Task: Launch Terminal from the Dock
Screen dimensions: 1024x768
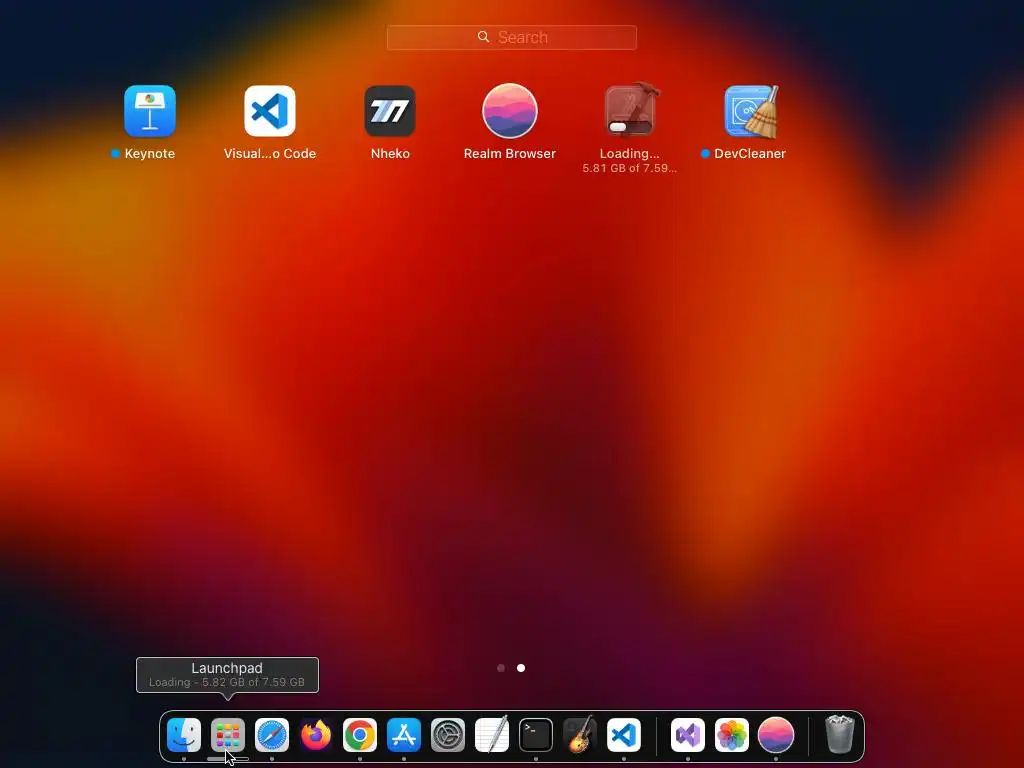Action: coord(536,735)
